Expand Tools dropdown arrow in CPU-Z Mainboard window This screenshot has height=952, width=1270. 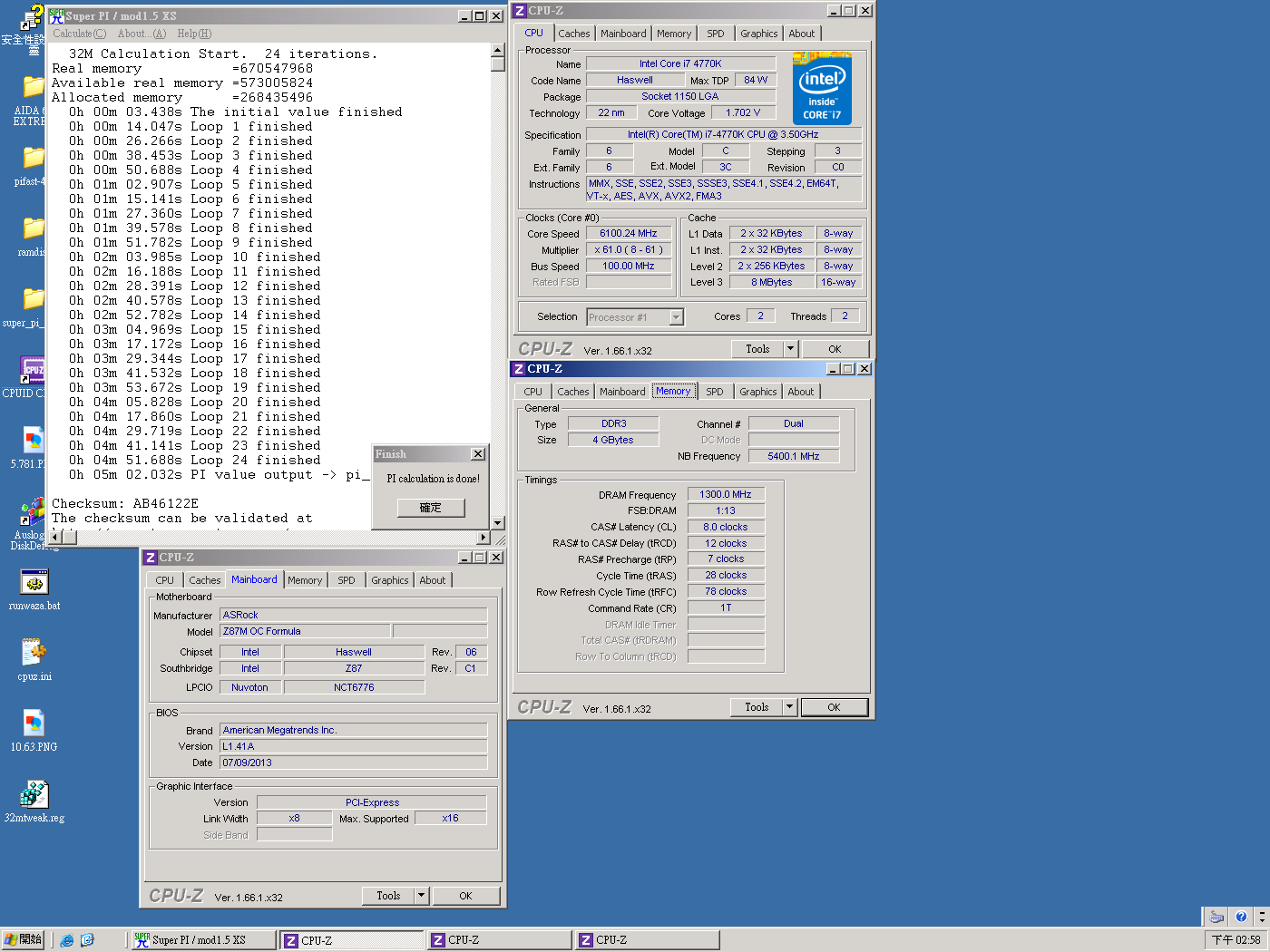coord(421,896)
